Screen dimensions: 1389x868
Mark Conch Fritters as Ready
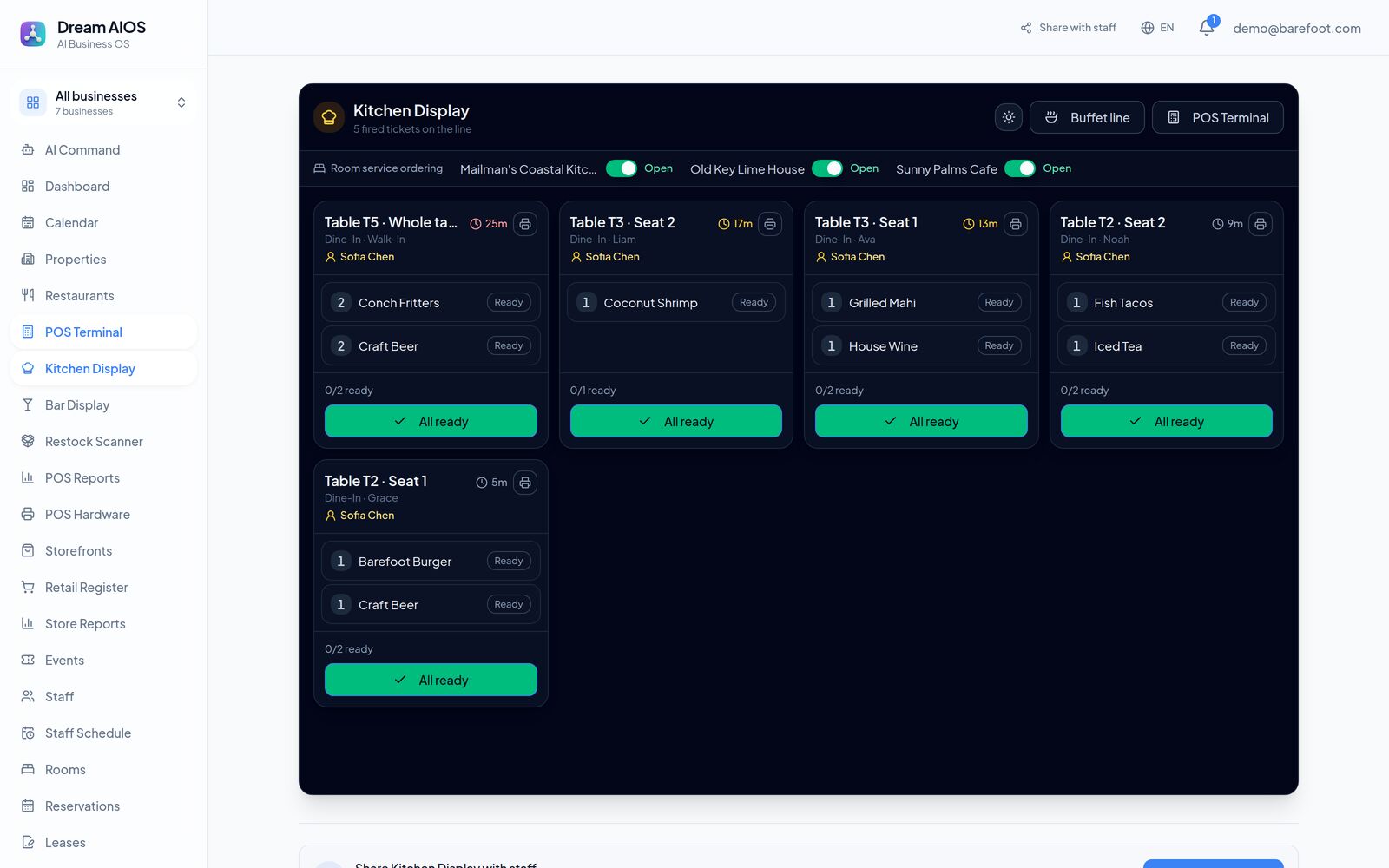click(509, 303)
